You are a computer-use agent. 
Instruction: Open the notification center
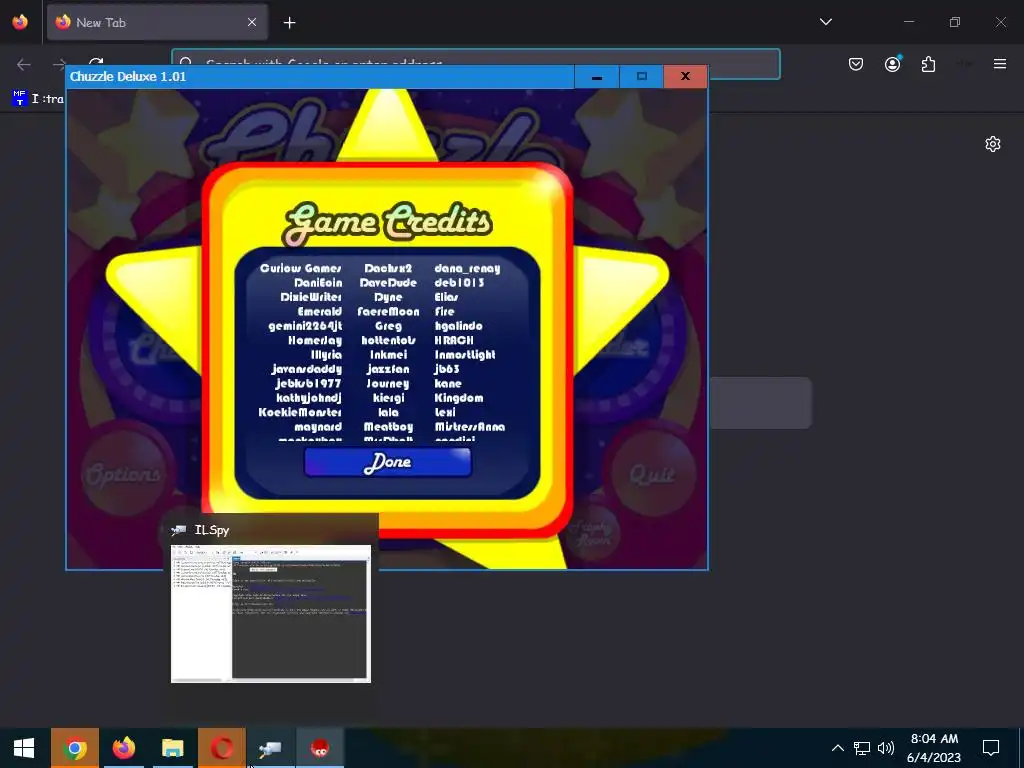pos(991,748)
